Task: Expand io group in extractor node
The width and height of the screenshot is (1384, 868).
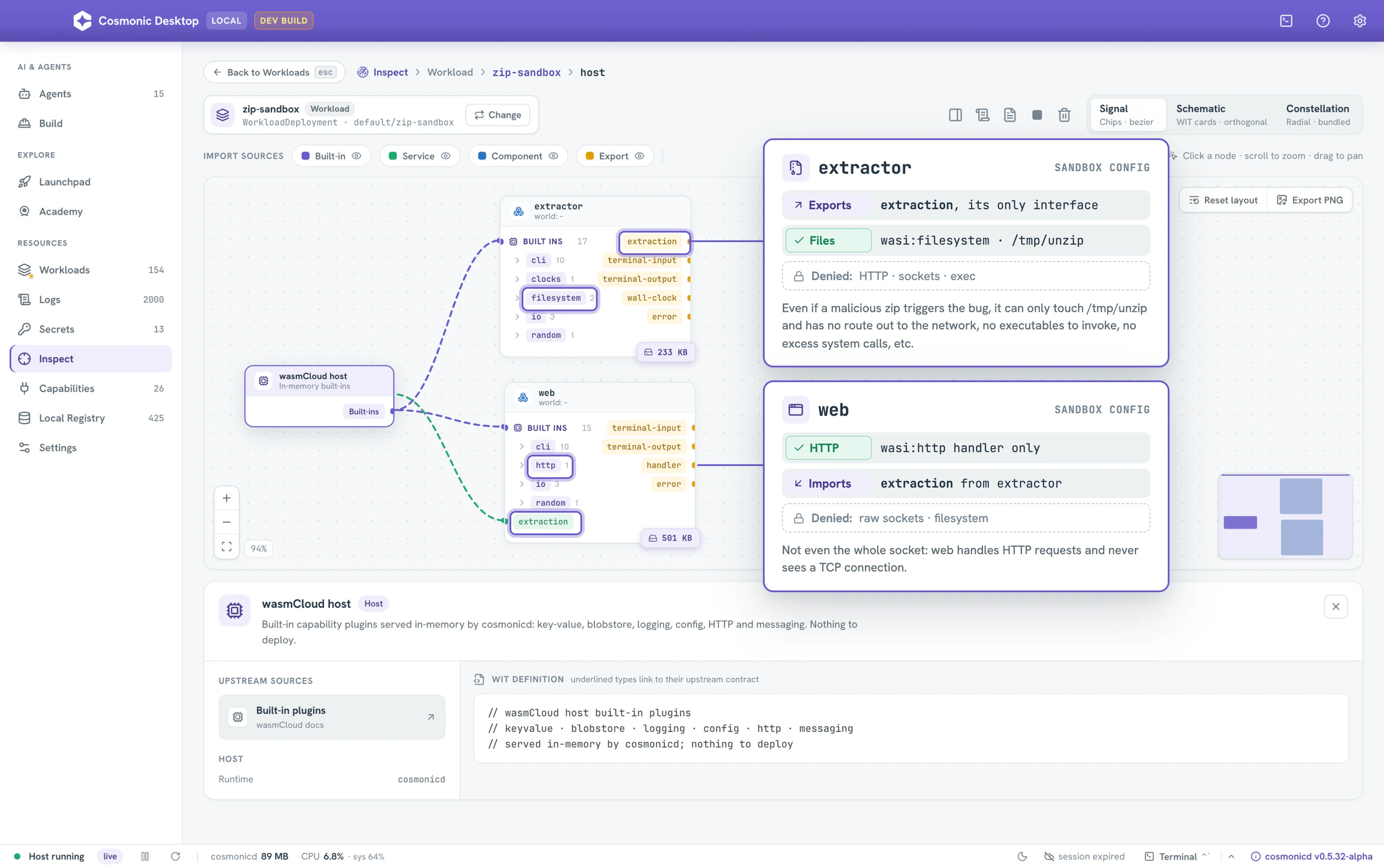Action: click(517, 317)
